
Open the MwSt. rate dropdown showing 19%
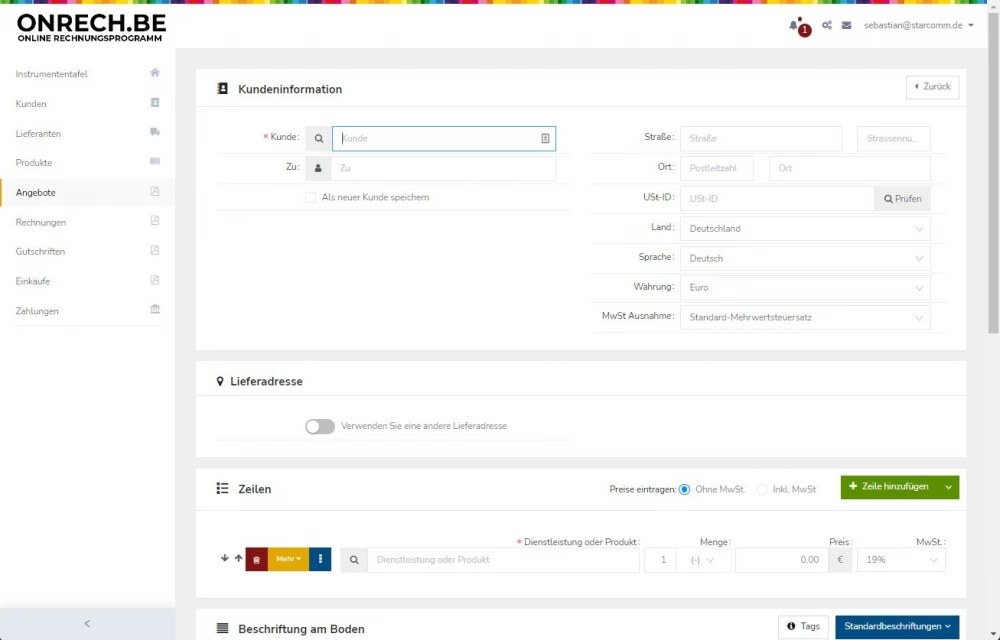coord(900,560)
